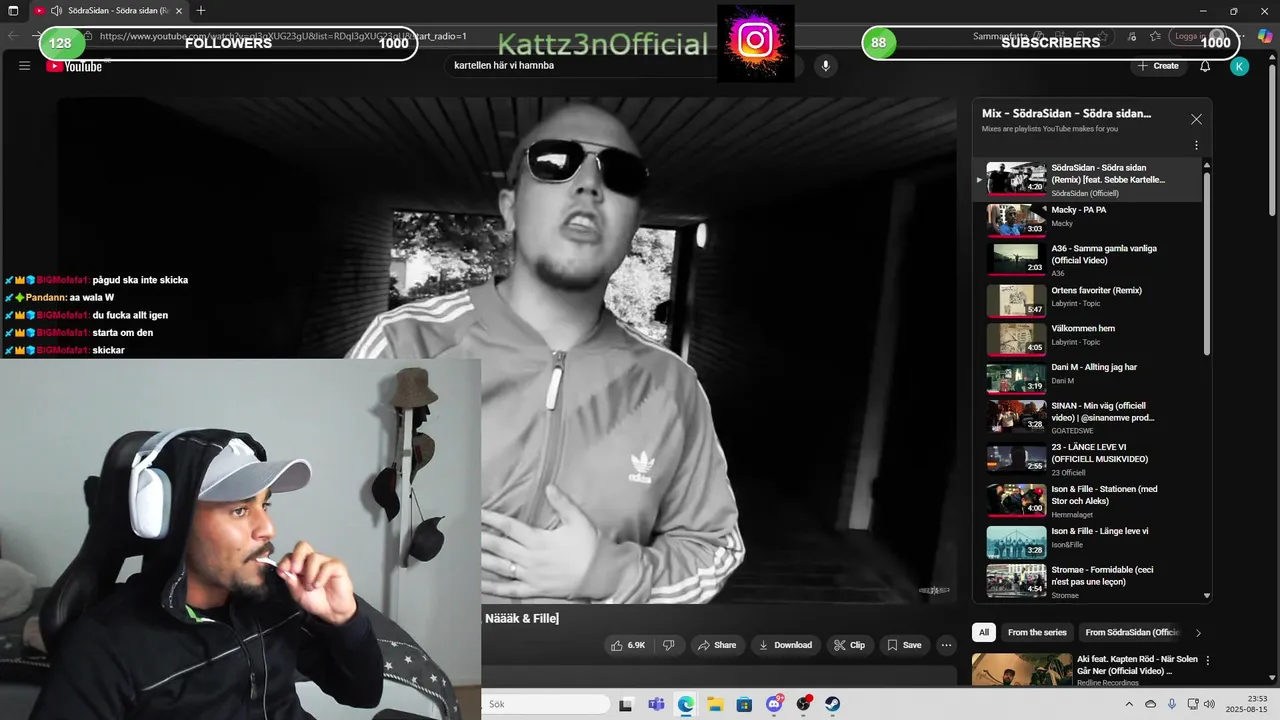Viewport: 1280px width, 720px height.
Task: Select the All filter chip
Action: (x=984, y=632)
